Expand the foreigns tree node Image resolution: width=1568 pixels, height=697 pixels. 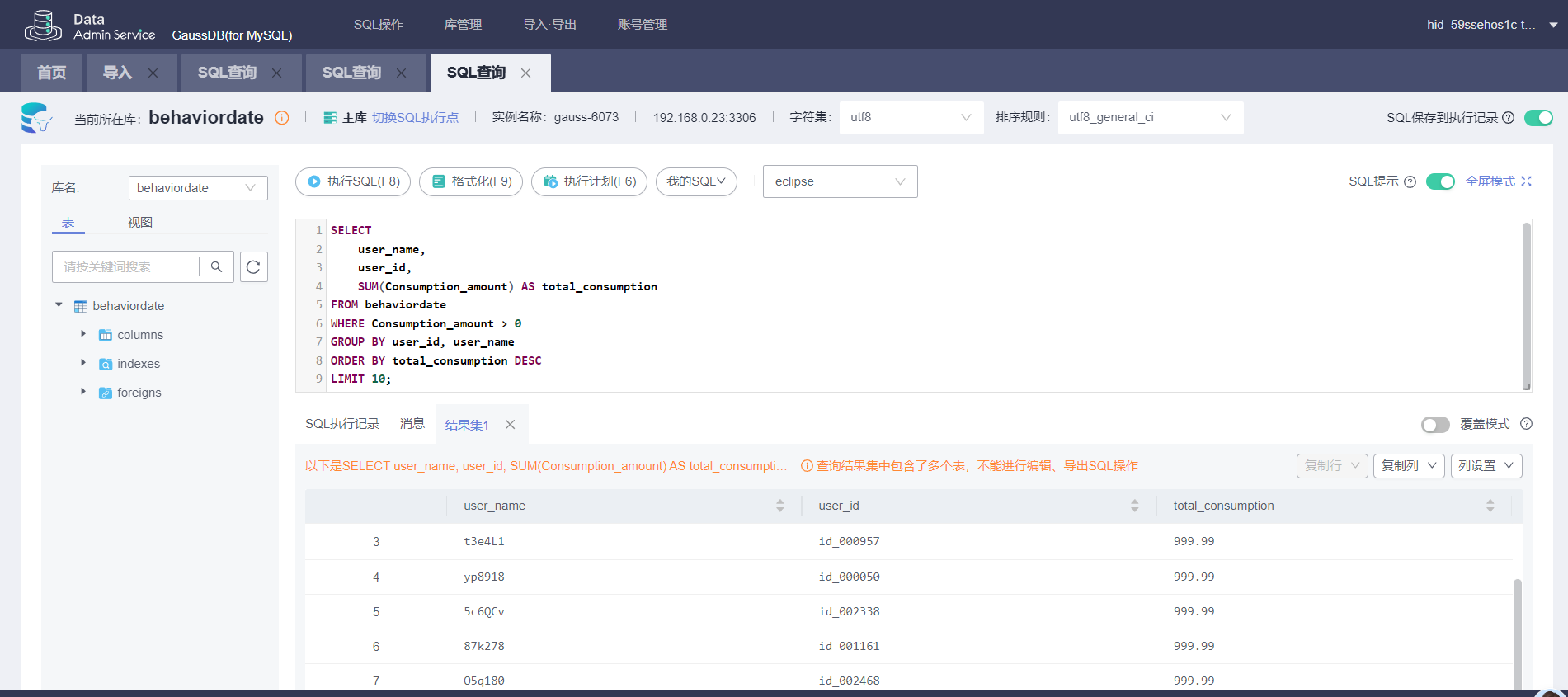pos(83,392)
